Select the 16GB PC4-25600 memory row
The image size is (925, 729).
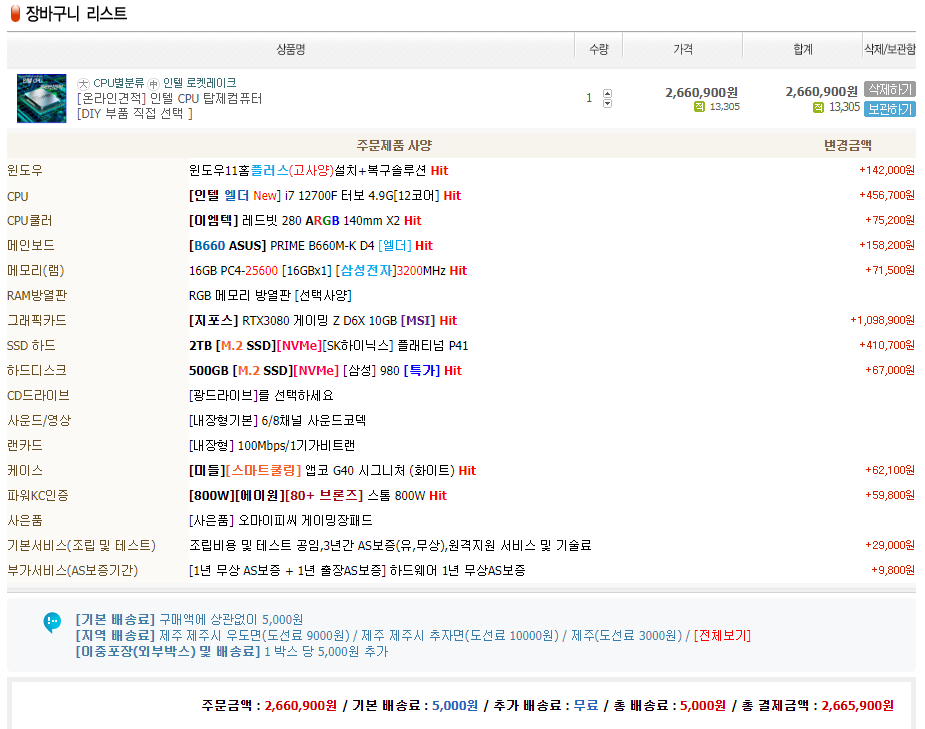click(x=328, y=271)
